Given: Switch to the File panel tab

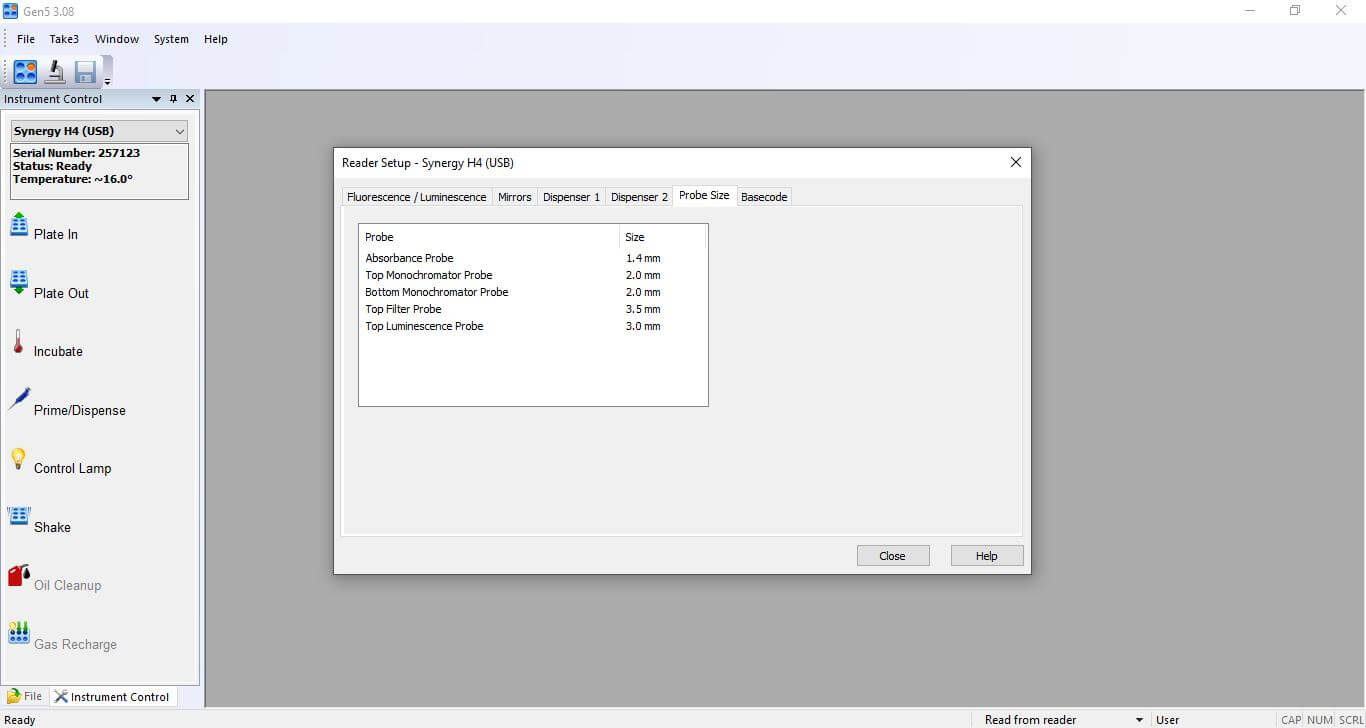Looking at the screenshot, I should pyautogui.click(x=25, y=696).
